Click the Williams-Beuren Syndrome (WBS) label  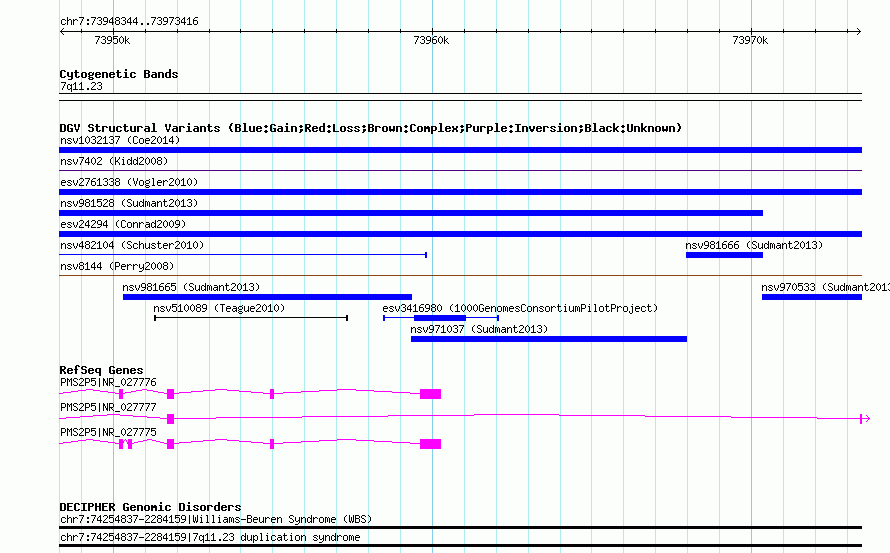click(x=216, y=520)
